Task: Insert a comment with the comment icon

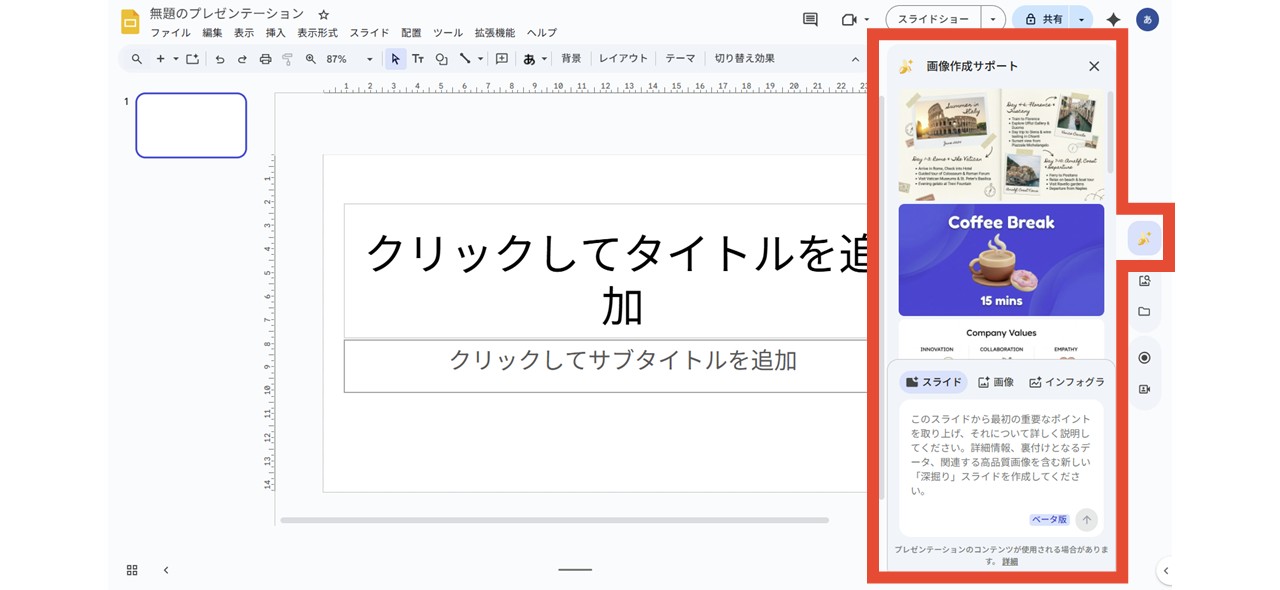Action: [501, 58]
